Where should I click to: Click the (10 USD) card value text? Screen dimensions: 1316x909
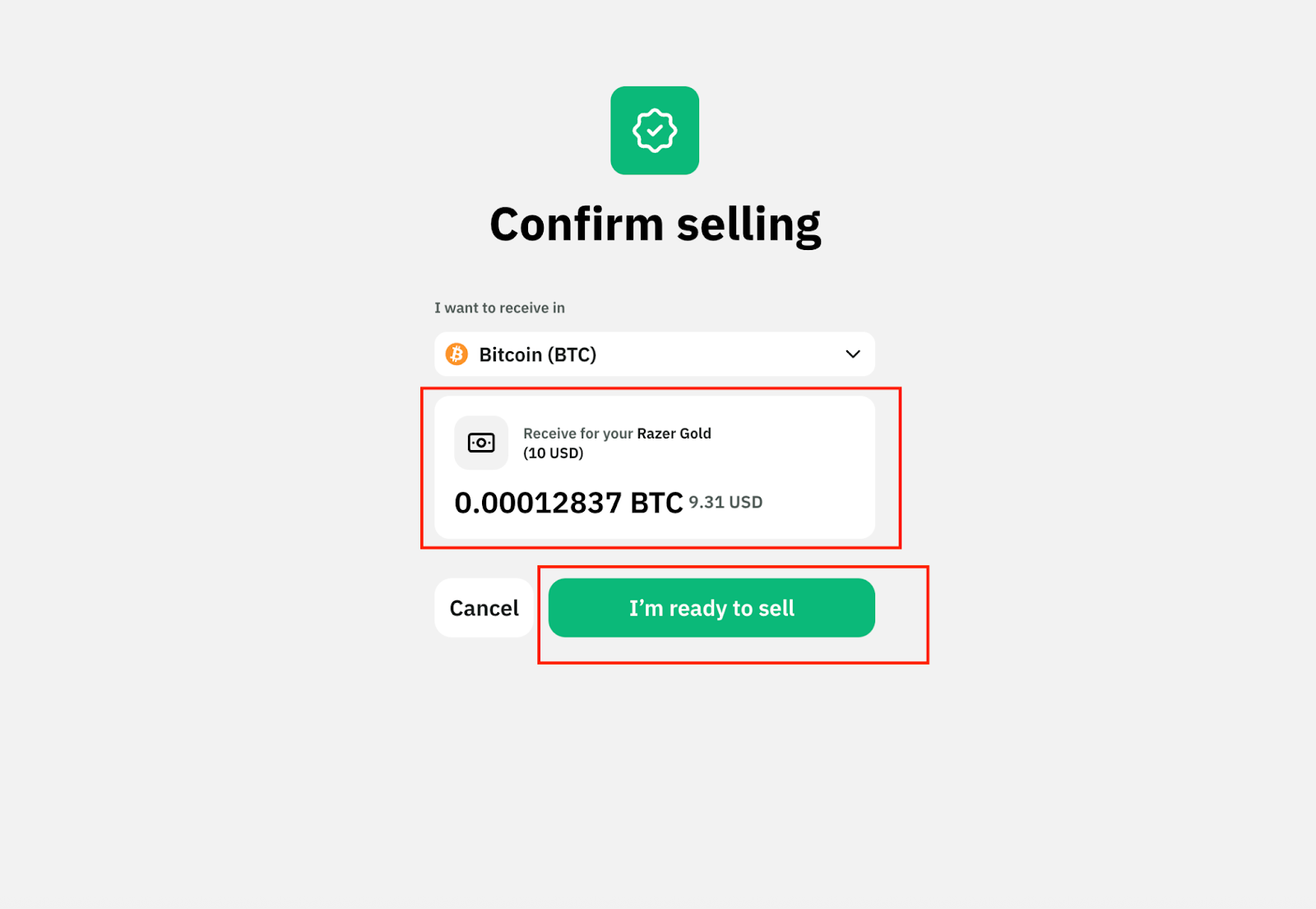coord(553,453)
